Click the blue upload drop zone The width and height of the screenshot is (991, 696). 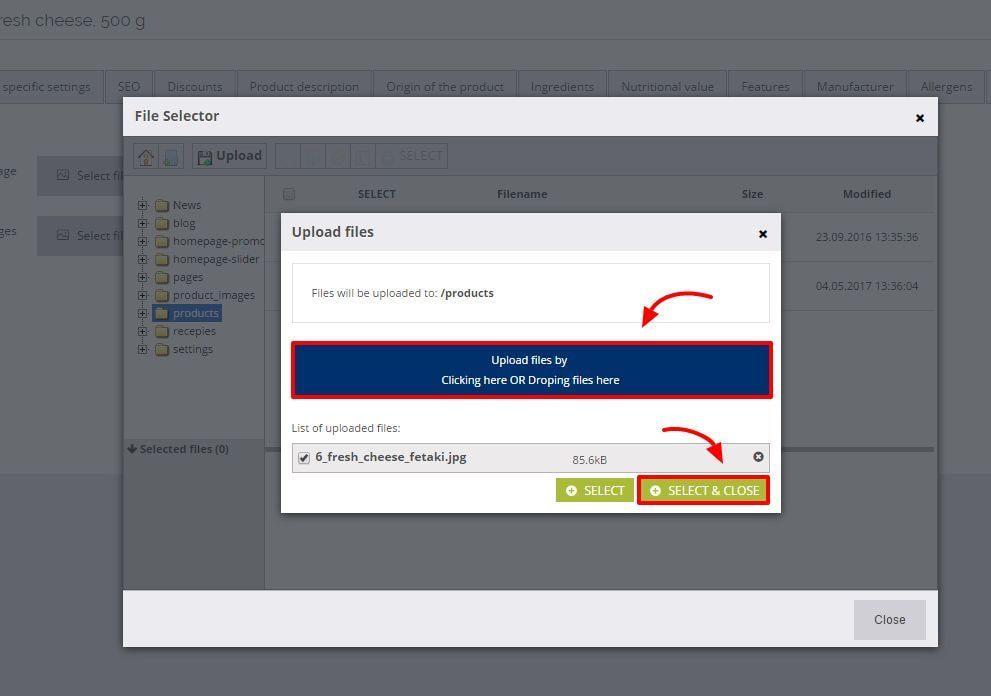(x=532, y=370)
